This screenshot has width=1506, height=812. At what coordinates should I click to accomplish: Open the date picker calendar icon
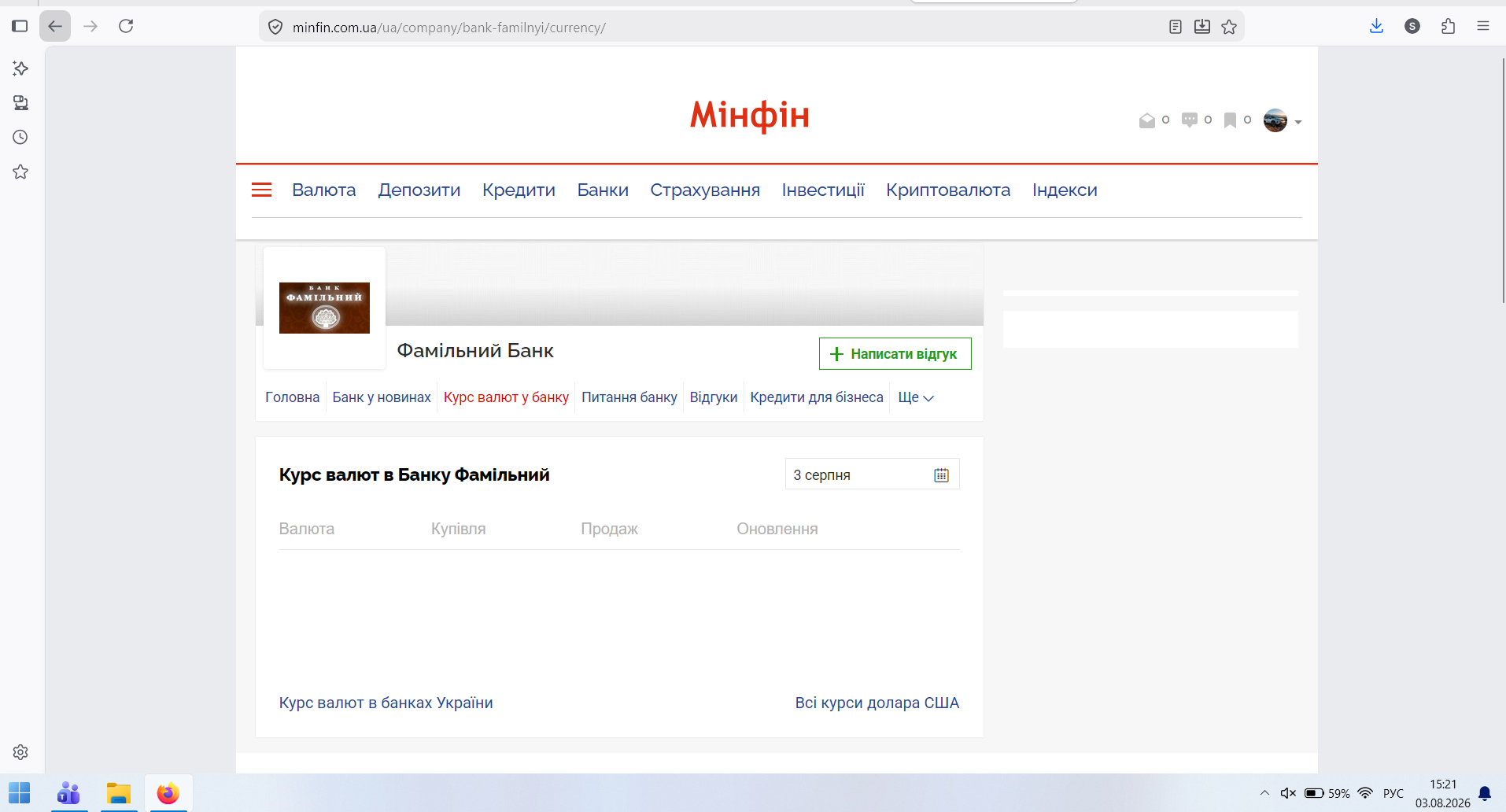pos(941,475)
